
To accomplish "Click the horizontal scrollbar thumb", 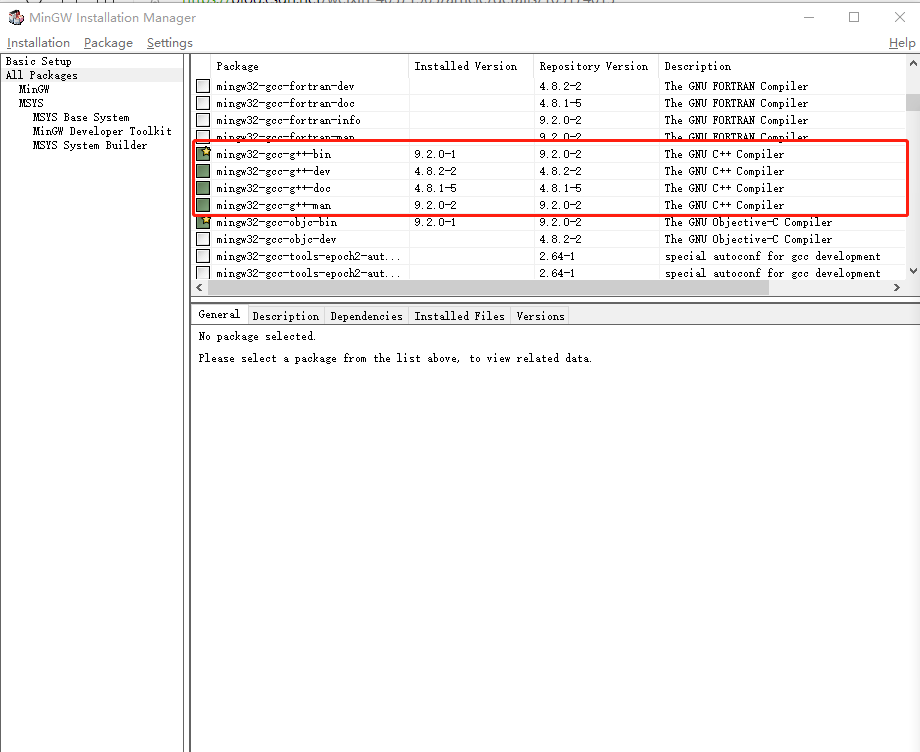I will (x=488, y=287).
